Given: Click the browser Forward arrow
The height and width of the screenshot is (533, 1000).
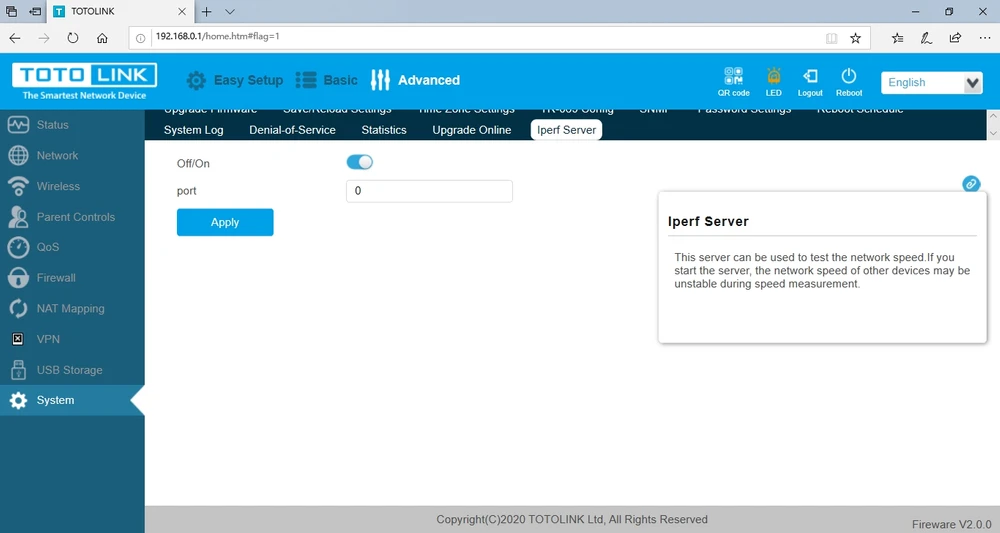Looking at the screenshot, I should pos(43,38).
